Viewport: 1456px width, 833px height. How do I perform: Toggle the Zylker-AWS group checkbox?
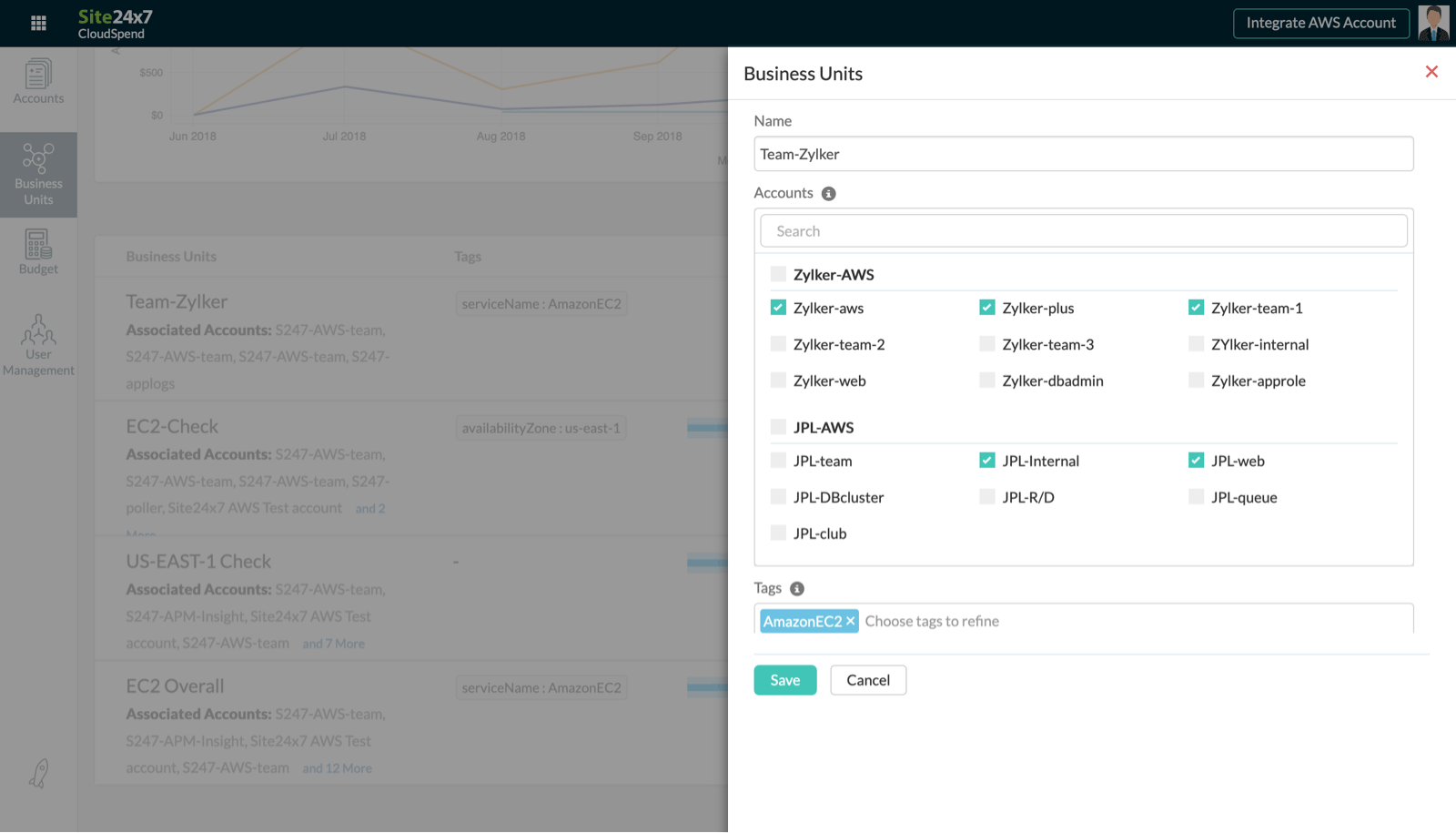(778, 274)
